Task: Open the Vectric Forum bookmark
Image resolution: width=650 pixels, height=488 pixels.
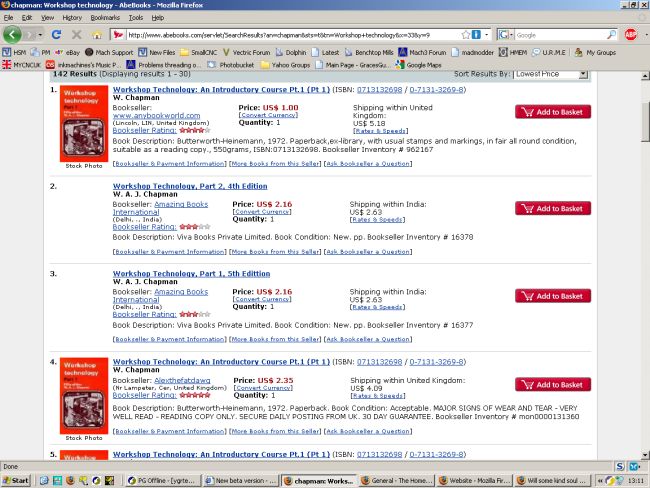Action: click(x=246, y=53)
